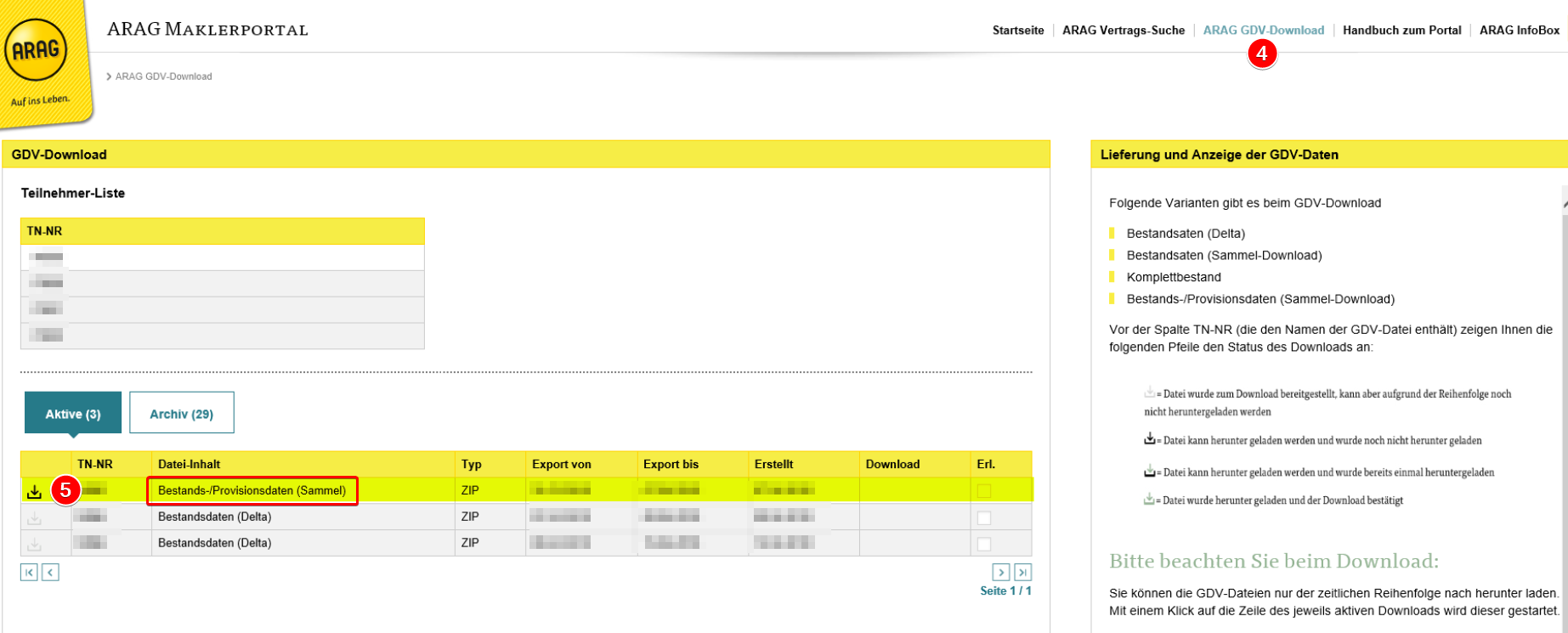
Task: Go to previous page of results
Action: coord(50,573)
